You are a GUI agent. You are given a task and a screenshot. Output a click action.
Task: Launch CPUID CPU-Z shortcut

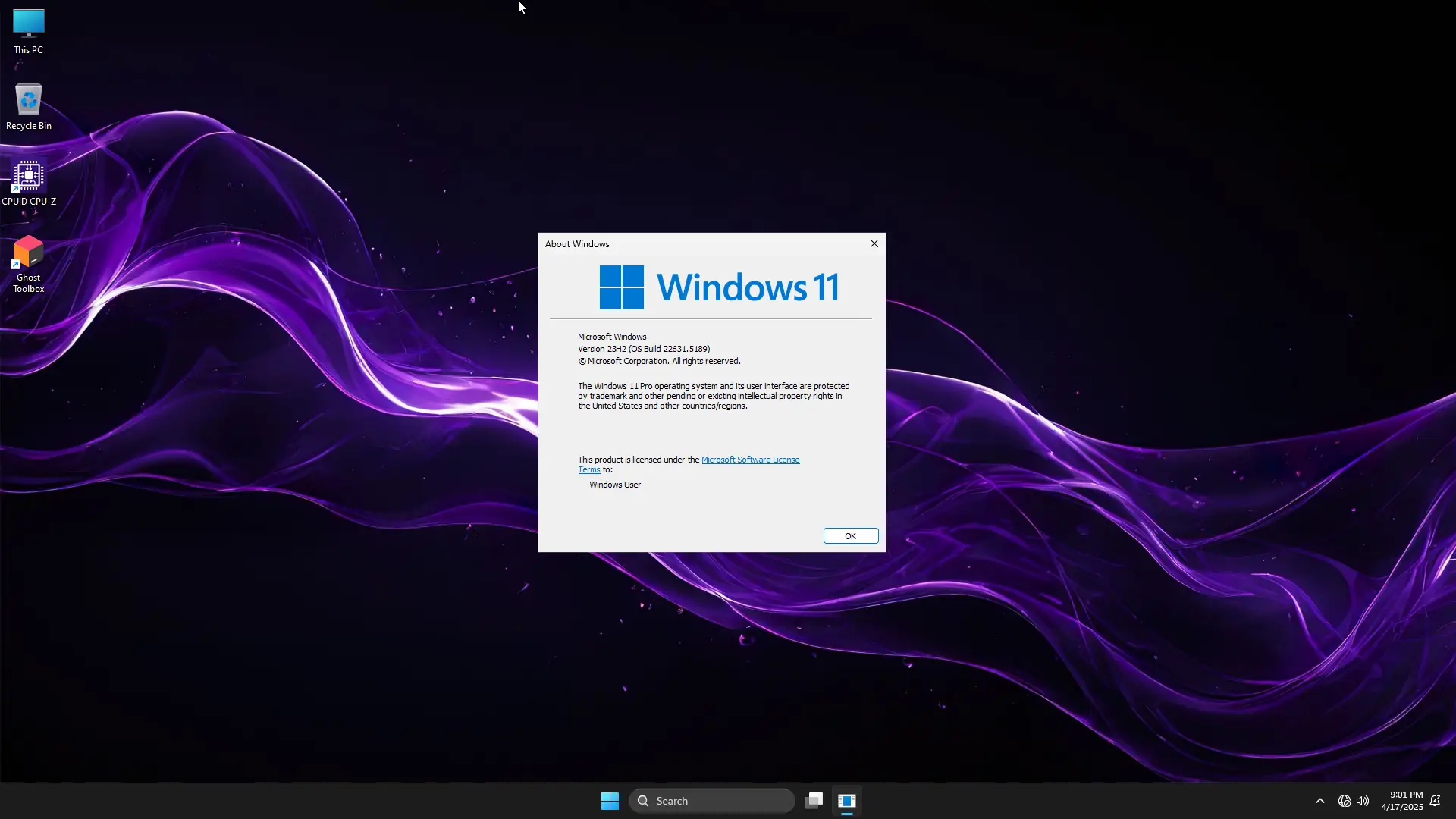[x=28, y=178]
